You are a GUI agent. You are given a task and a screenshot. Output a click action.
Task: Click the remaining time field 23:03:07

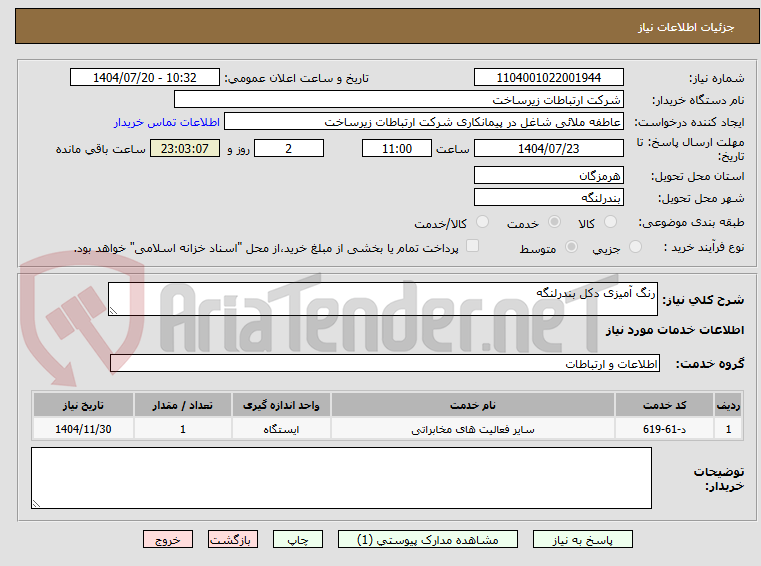pyautogui.click(x=185, y=148)
